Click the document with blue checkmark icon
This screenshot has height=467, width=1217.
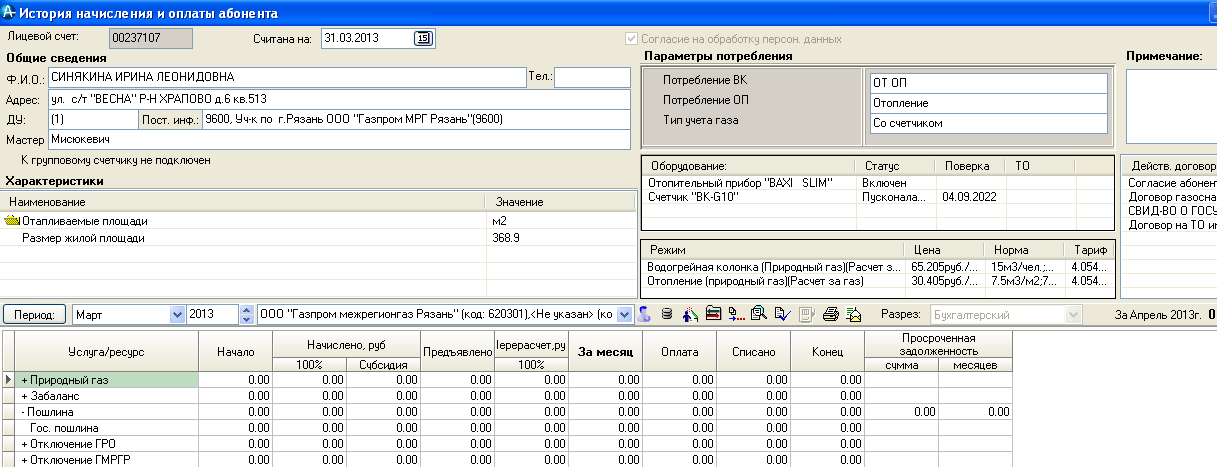pos(781,315)
